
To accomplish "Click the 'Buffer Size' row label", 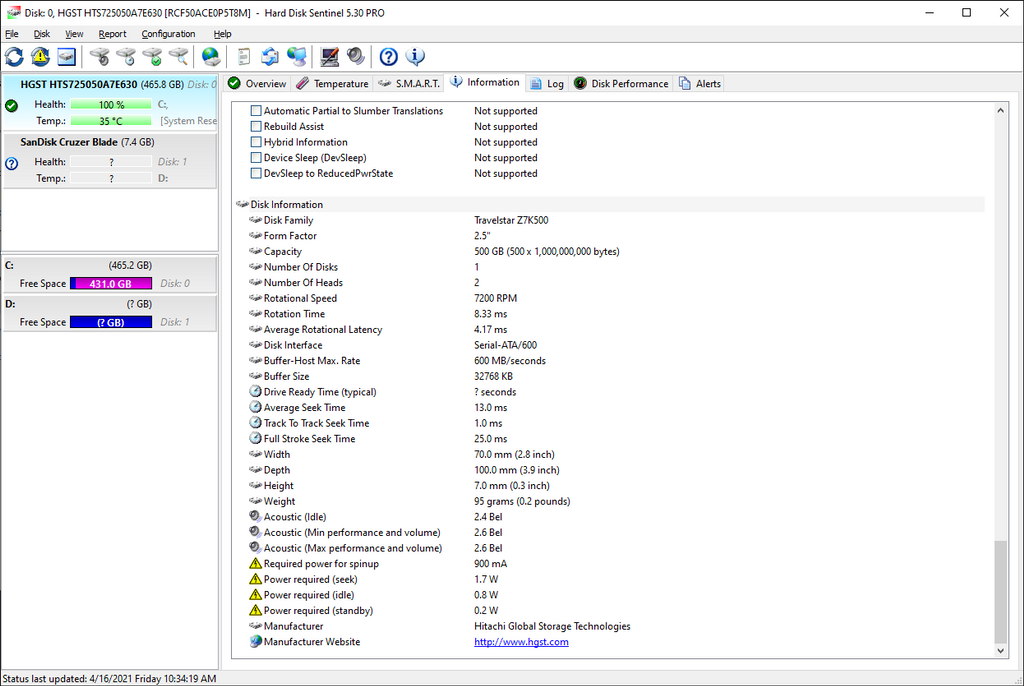I will (286, 376).
